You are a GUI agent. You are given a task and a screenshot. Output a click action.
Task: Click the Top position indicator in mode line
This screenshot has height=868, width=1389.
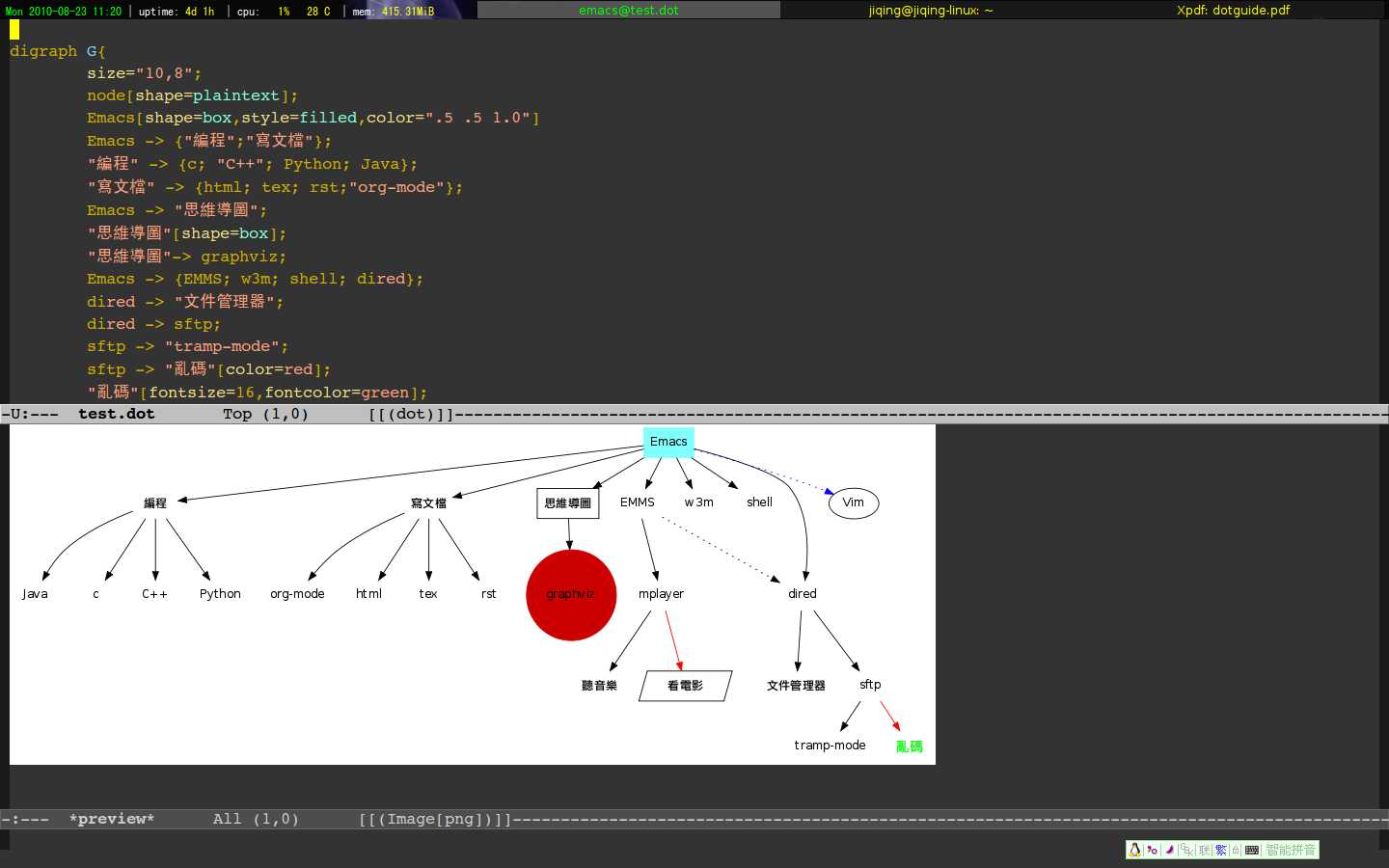pos(237,414)
